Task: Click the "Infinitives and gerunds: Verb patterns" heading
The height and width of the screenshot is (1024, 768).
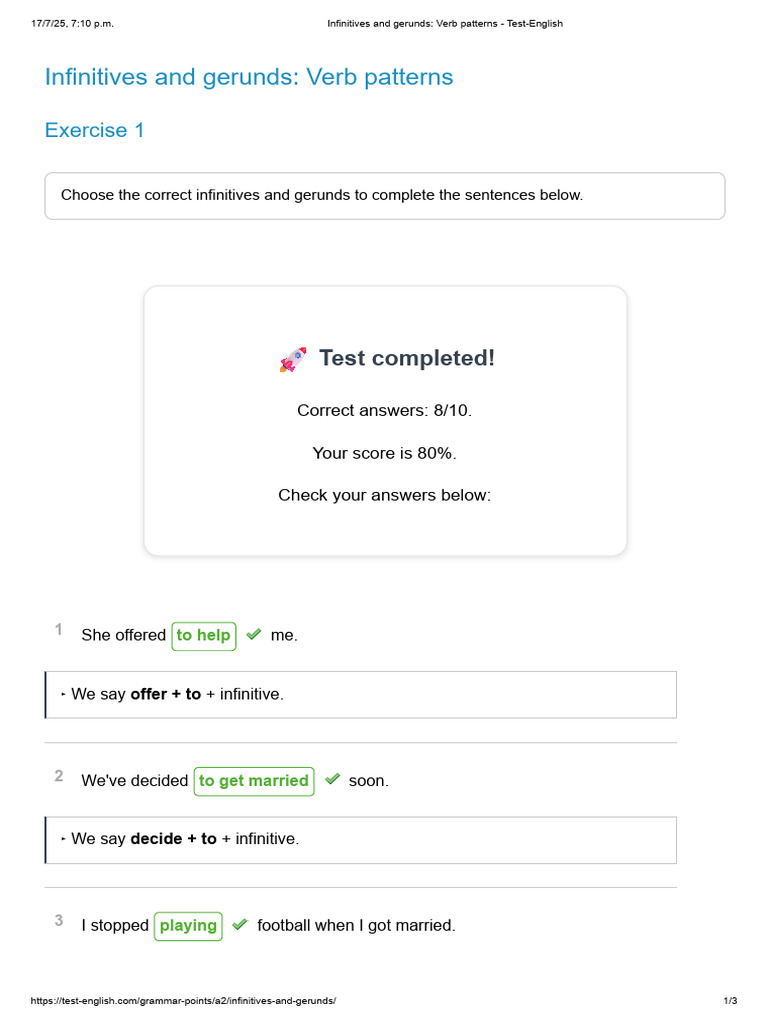Action: point(249,77)
